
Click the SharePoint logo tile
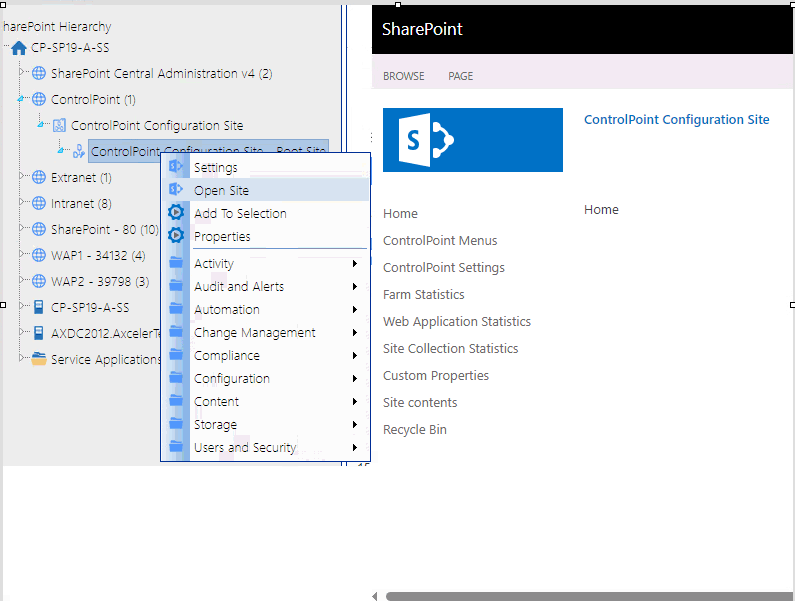coord(473,140)
